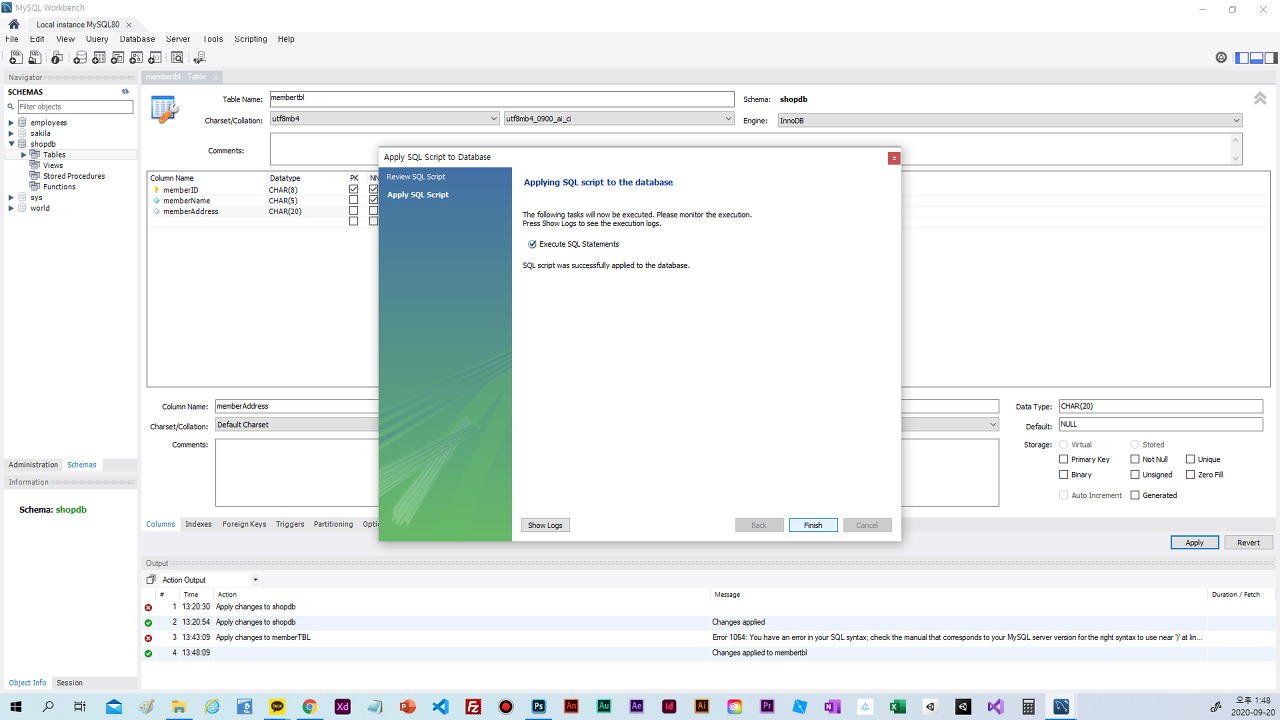Click the Table Name input field
This screenshot has height=720, width=1280.
(501, 99)
